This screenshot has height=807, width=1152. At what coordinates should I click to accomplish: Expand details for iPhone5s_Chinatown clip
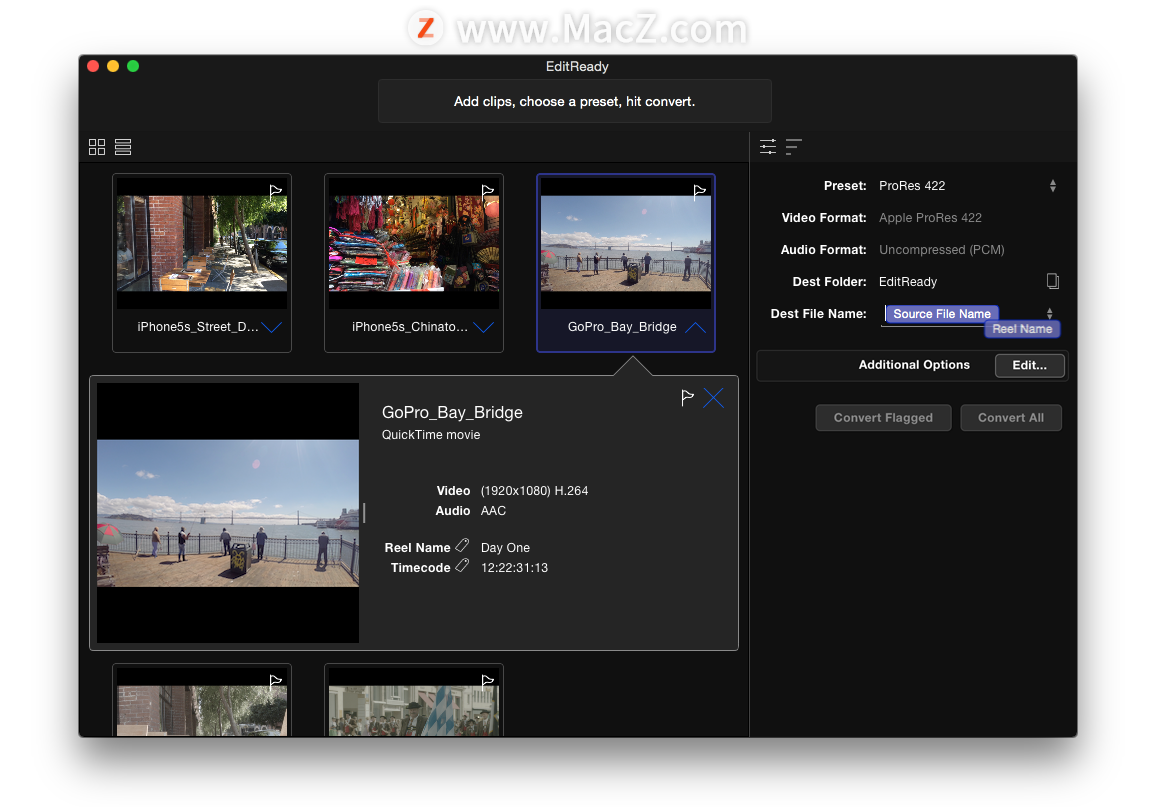tap(483, 327)
